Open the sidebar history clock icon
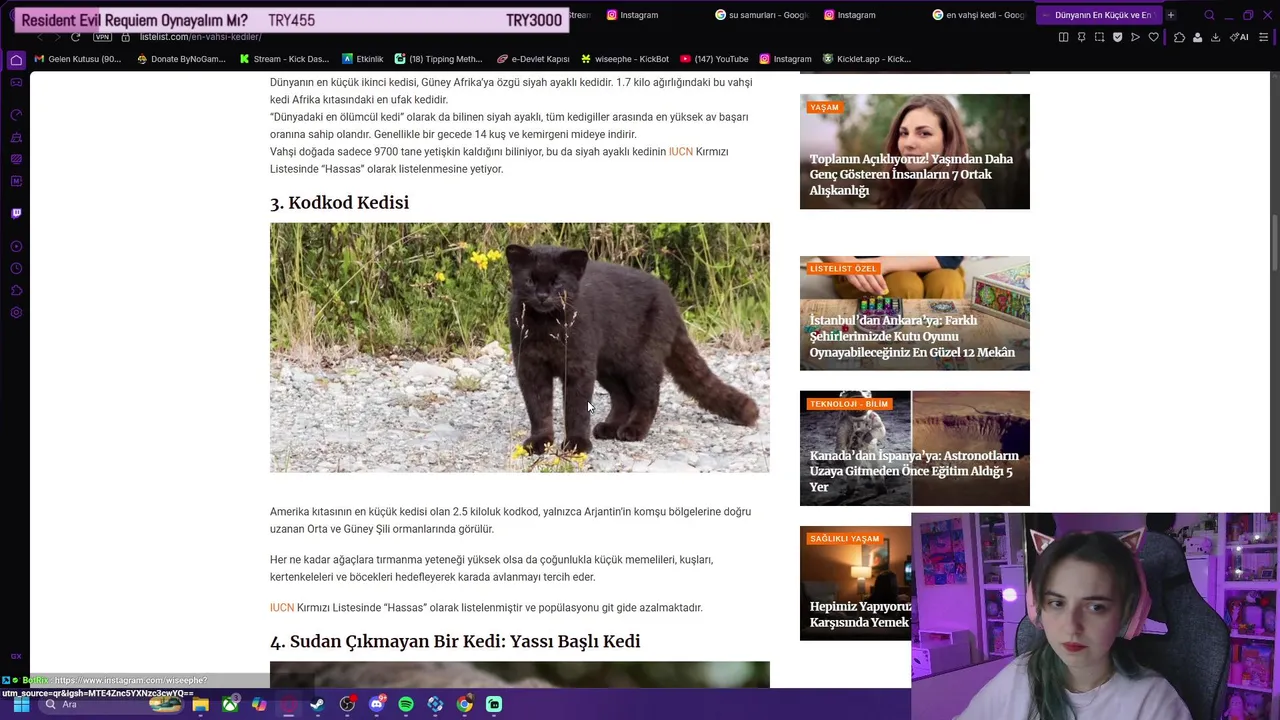This screenshot has width=1280, height=720. pos(16,269)
